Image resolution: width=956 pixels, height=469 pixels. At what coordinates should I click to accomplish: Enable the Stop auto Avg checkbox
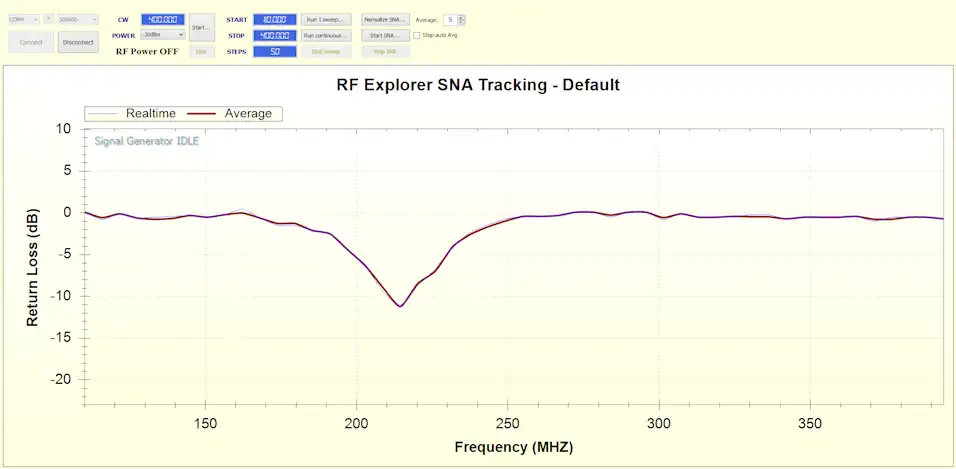tap(417, 35)
